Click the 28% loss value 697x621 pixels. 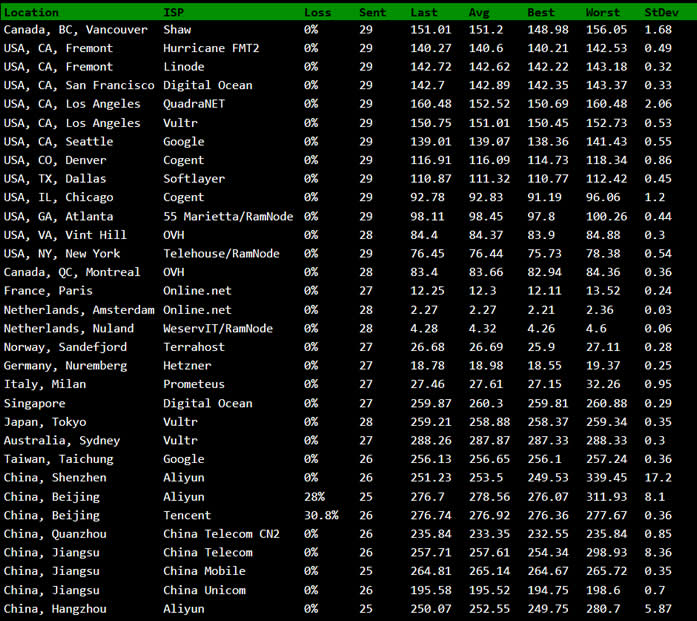coord(314,497)
